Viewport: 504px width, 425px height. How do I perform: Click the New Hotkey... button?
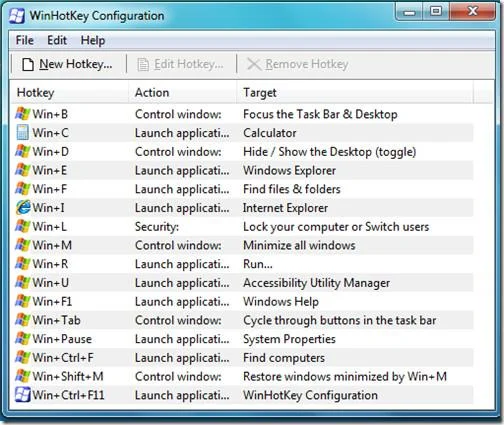click(x=67, y=64)
